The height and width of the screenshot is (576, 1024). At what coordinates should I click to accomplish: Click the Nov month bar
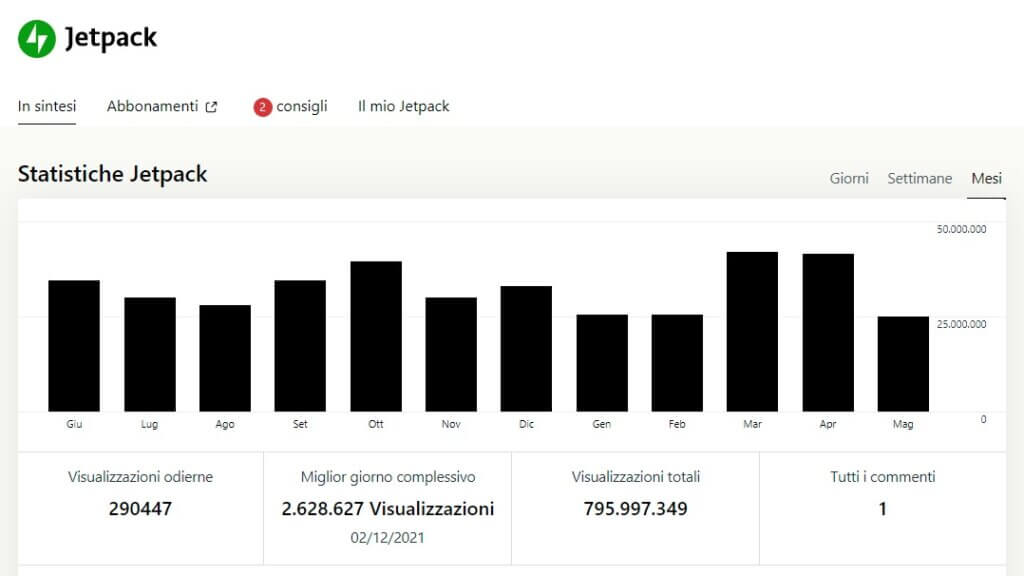pos(451,355)
